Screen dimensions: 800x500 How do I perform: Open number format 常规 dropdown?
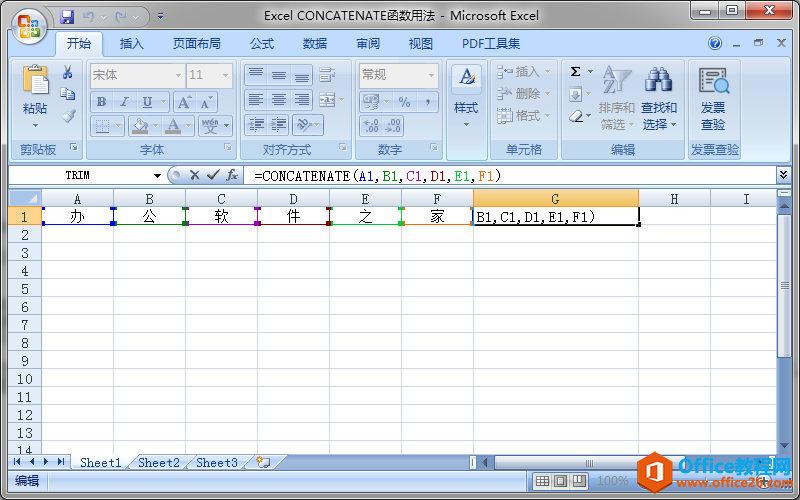tap(431, 75)
